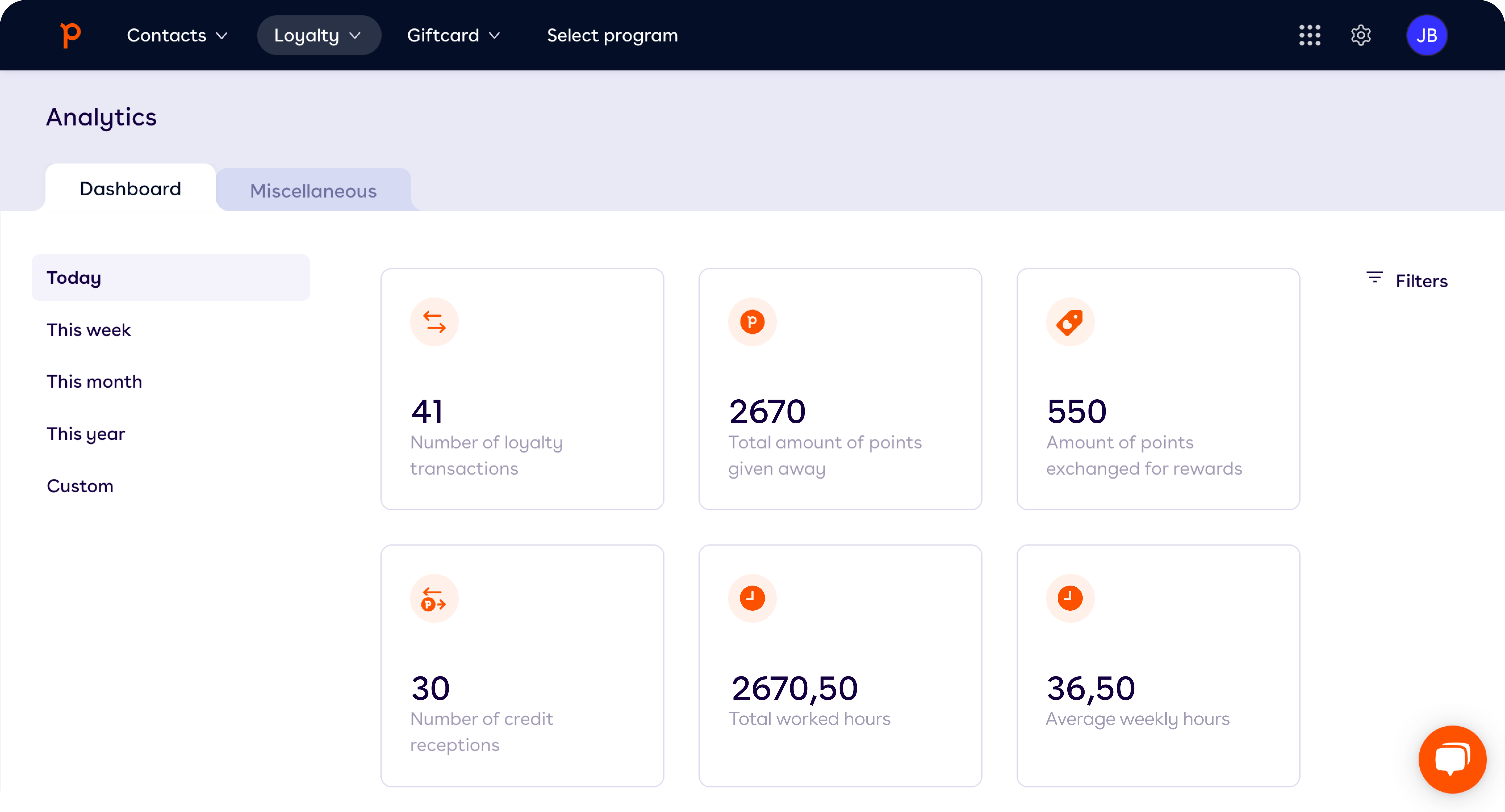
Task: Click the clock icon above average weekly hours
Action: point(1070,598)
